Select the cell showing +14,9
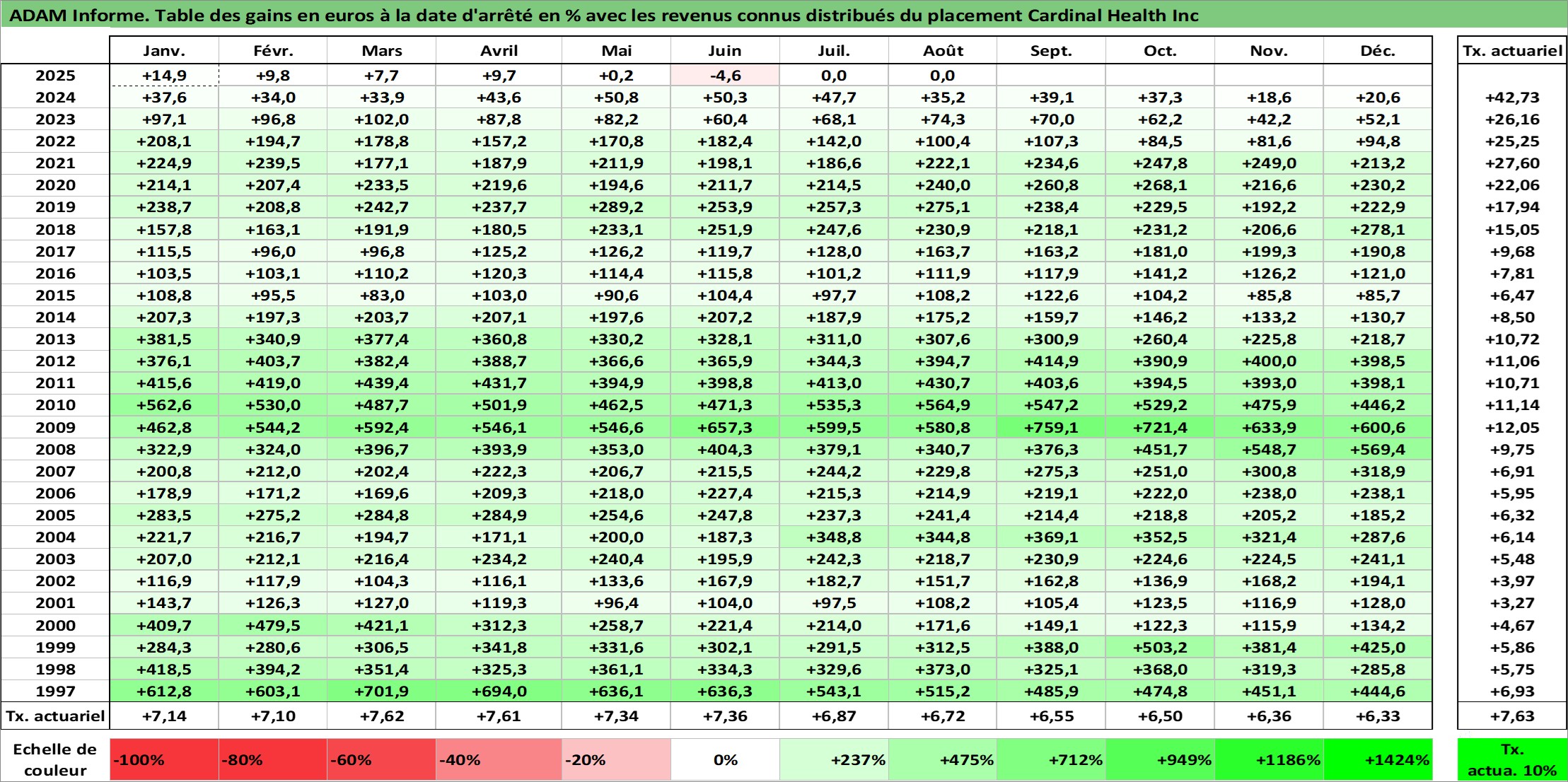Screen dimensions: 1568x782 click(164, 76)
